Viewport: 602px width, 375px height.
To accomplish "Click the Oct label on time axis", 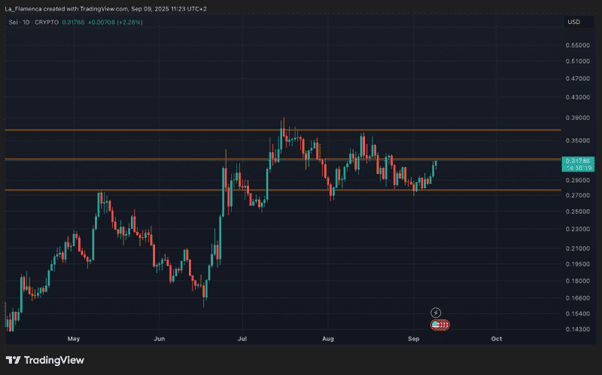I will click(x=496, y=339).
